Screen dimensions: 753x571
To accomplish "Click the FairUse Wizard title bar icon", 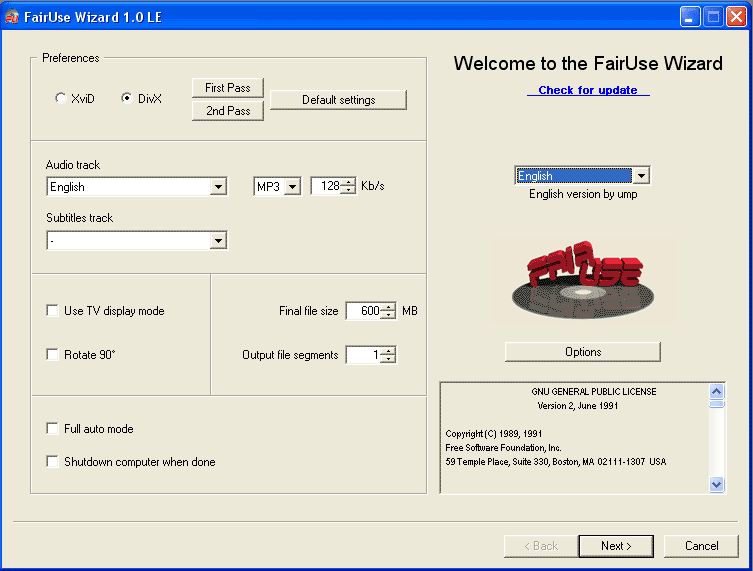I will tap(12, 17).
